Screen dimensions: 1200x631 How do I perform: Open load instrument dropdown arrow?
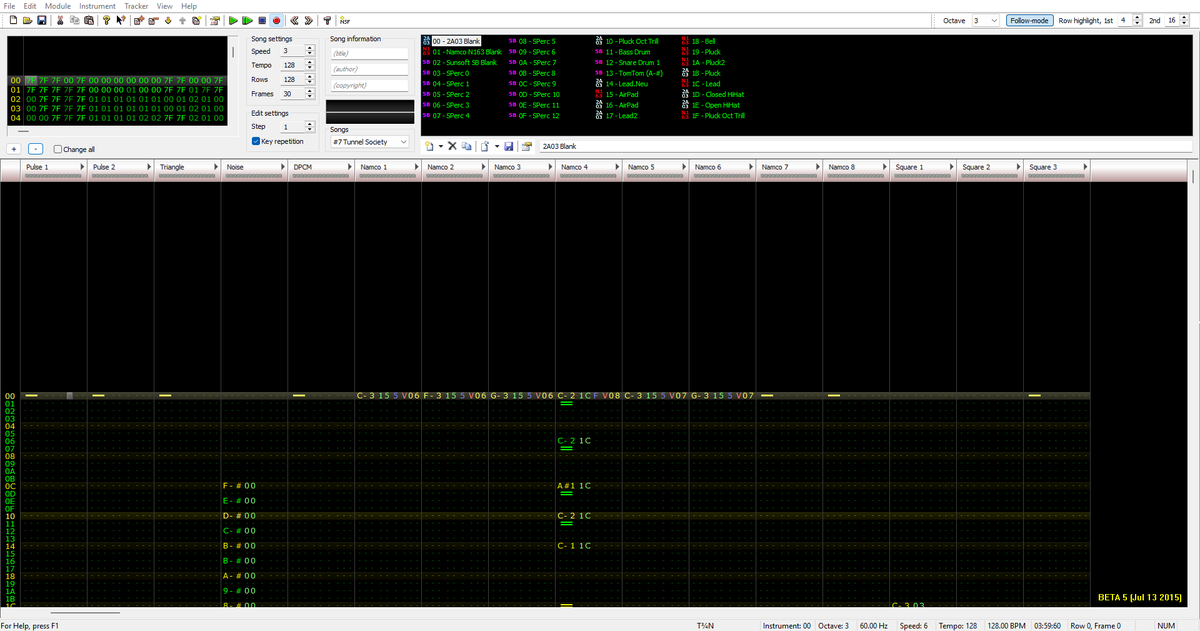point(497,146)
